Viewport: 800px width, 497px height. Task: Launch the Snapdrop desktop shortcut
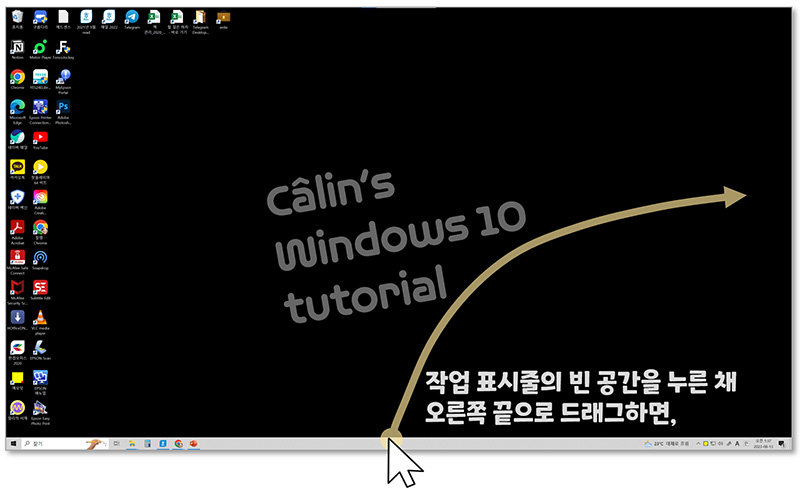[40, 260]
